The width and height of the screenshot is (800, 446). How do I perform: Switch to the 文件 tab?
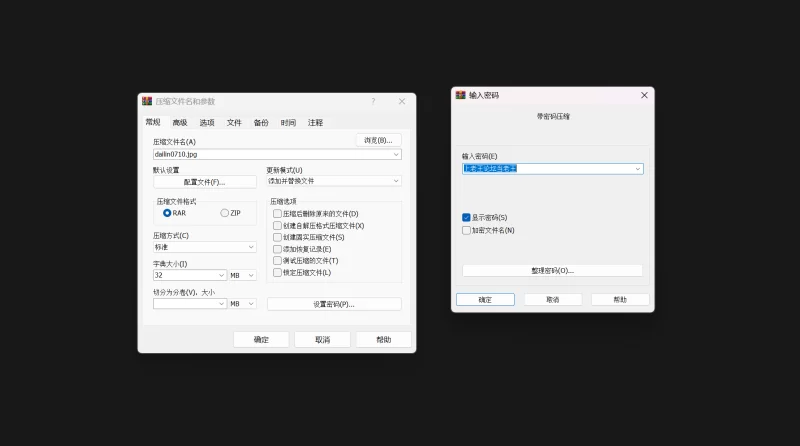[234, 122]
